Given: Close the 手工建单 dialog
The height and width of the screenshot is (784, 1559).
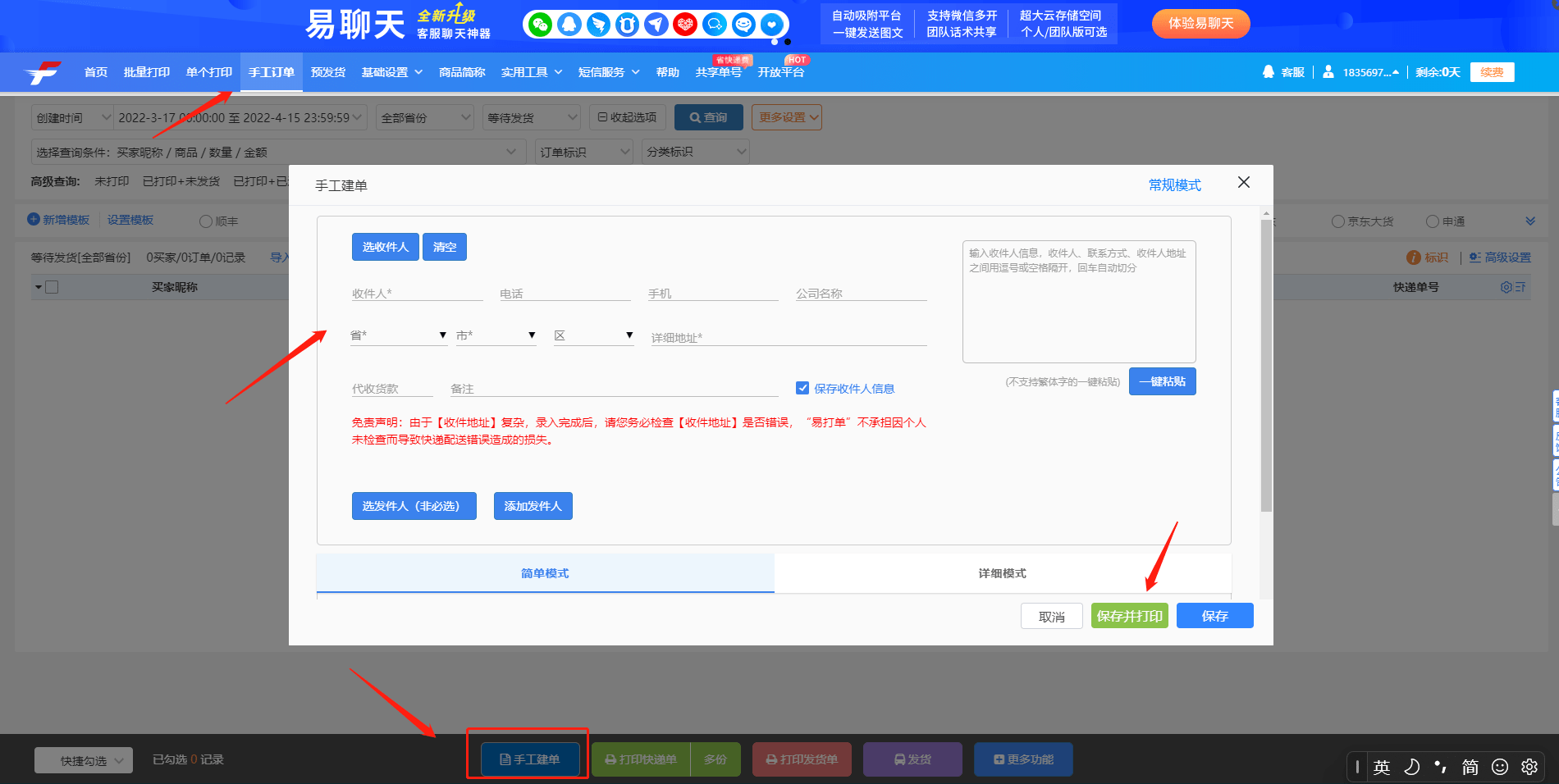Looking at the screenshot, I should [1244, 182].
